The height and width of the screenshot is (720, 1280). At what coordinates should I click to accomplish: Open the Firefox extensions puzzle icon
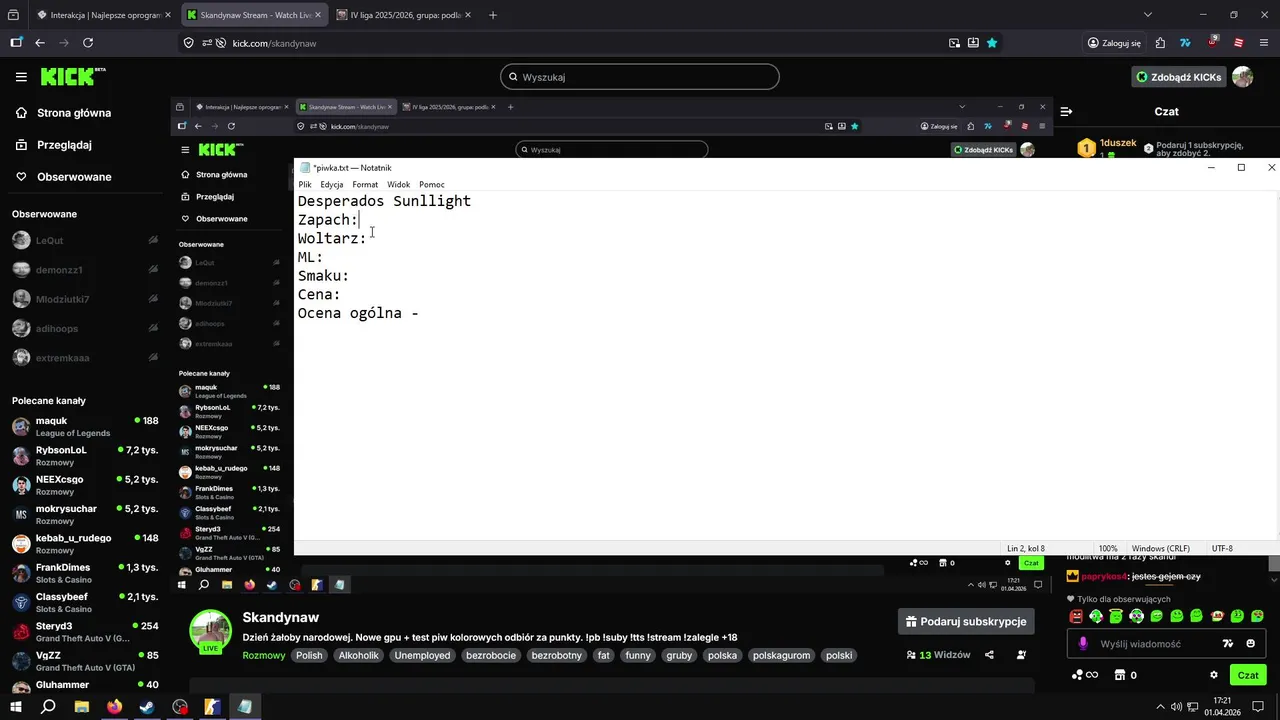click(x=1160, y=43)
